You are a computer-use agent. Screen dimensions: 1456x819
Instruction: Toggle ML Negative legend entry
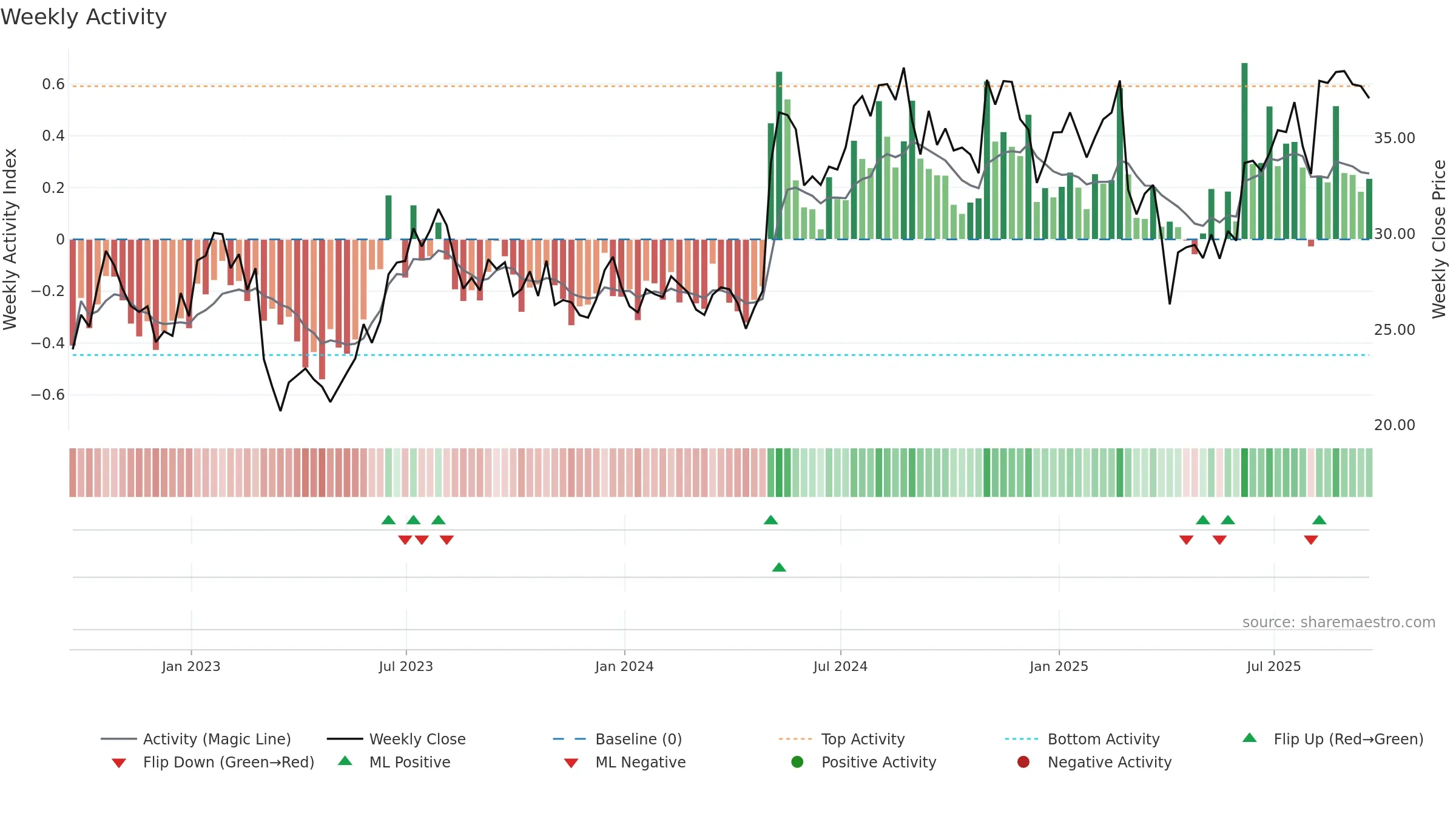pos(625,762)
